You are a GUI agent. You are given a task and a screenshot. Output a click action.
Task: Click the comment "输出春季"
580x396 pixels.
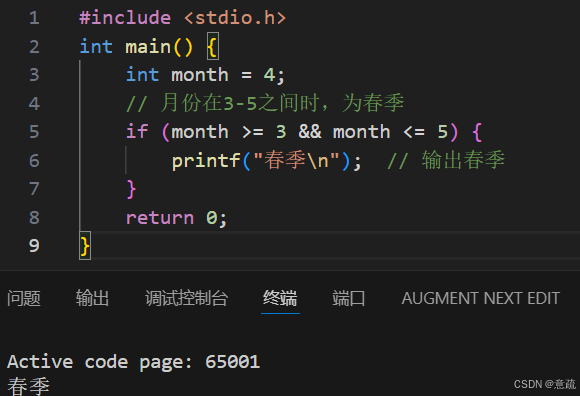tap(463, 160)
